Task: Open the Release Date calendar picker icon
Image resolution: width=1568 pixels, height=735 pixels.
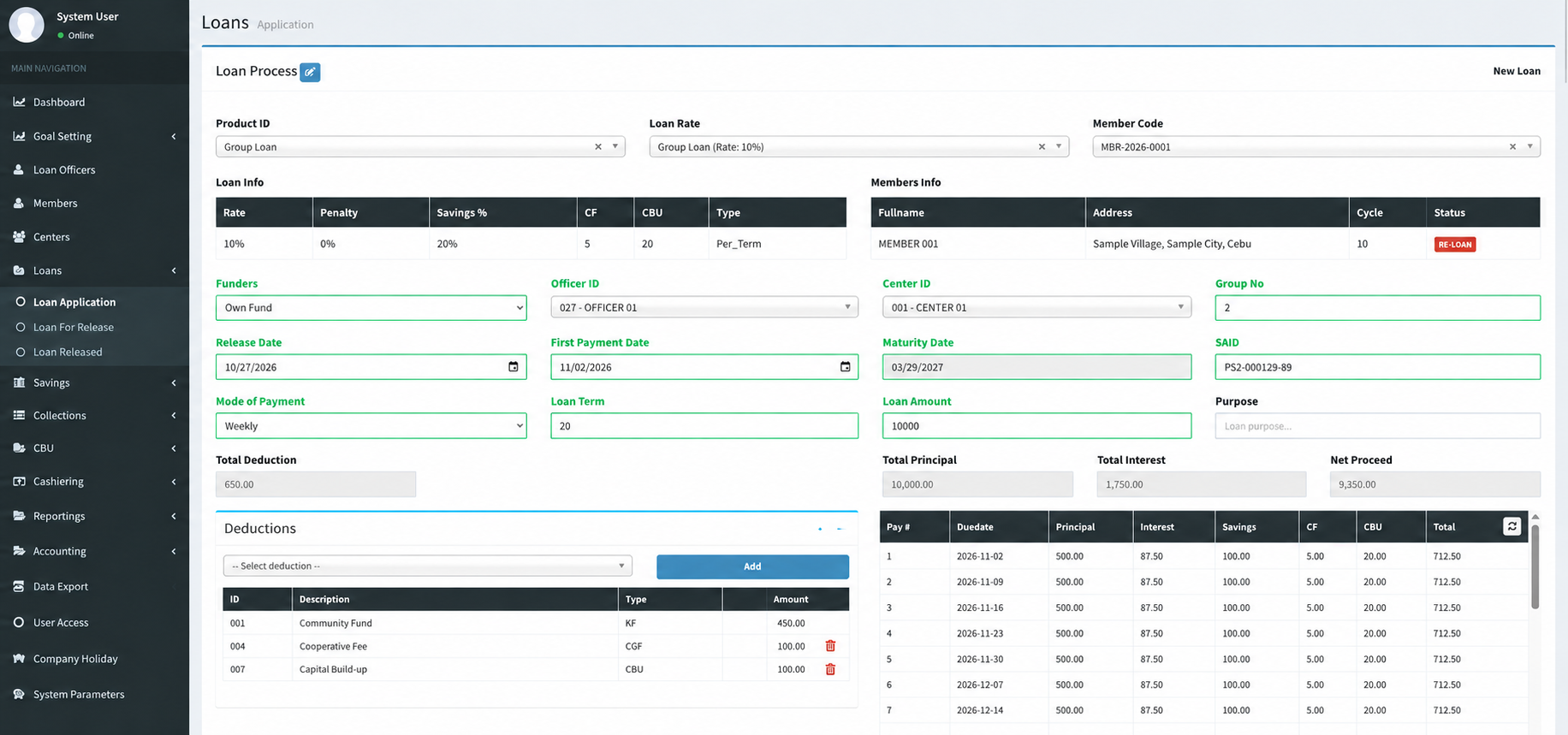Action: coord(514,367)
